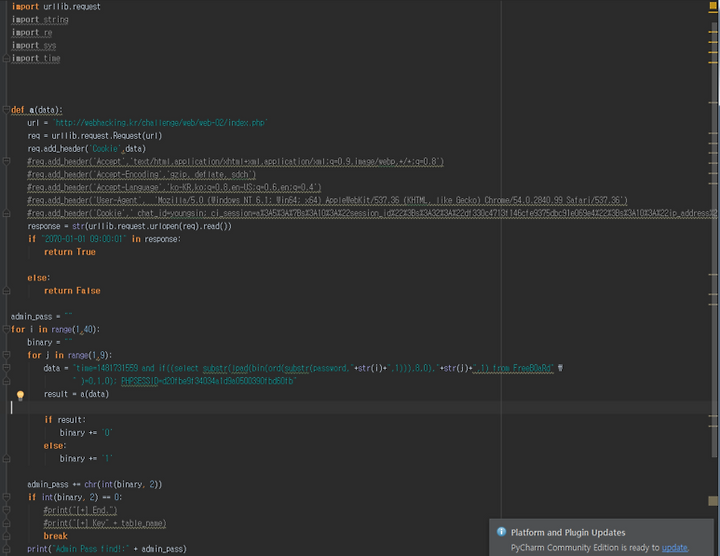The height and width of the screenshot is (556, 720).
Task: Click the 'import re' line
Action: tap(32, 32)
